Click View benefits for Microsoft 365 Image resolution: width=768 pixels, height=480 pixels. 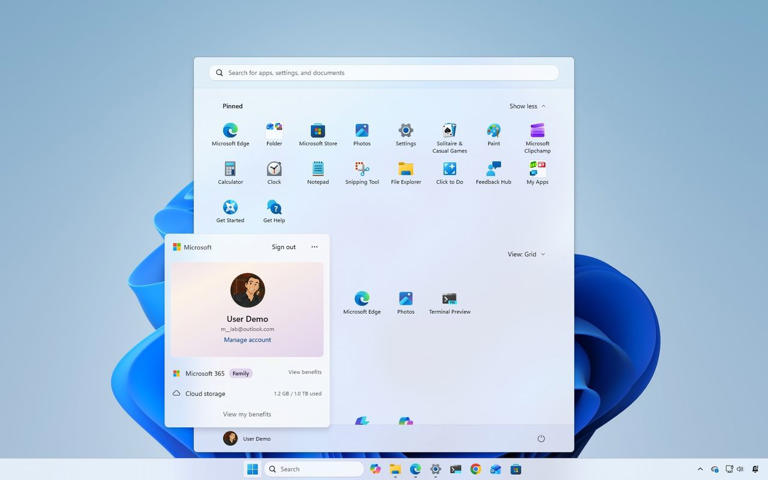coord(305,372)
